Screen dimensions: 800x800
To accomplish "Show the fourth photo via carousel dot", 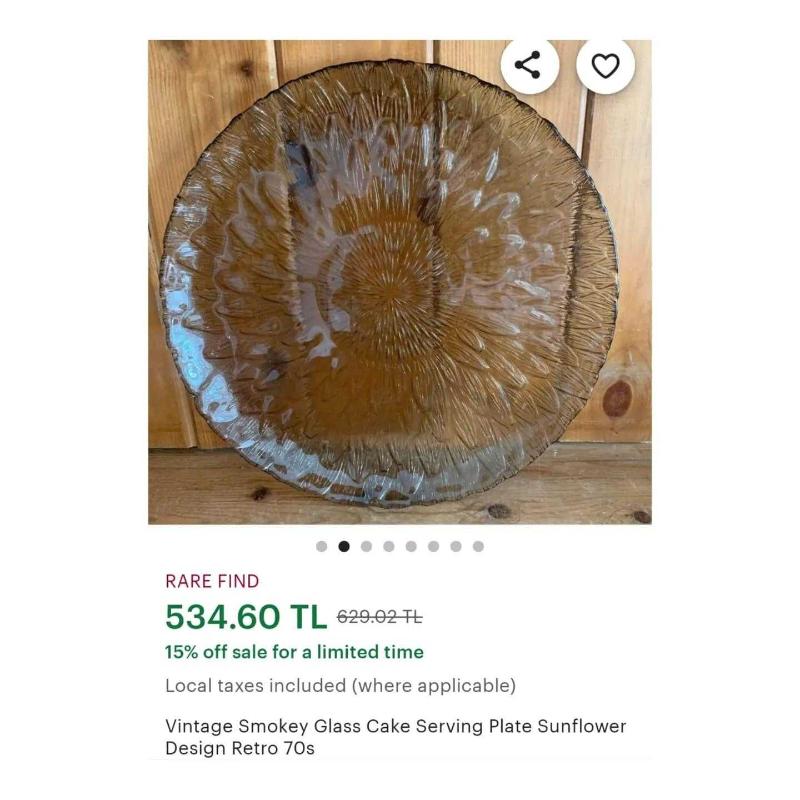I will coord(389,546).
